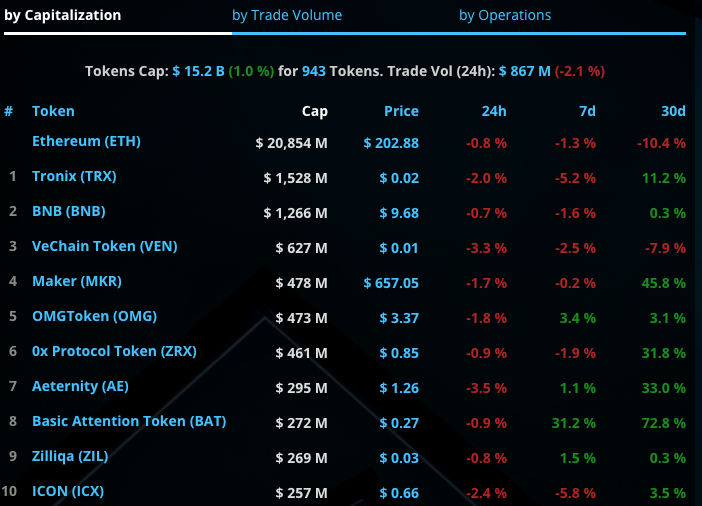Open the ICON (ICX) token link

point(68,492)
